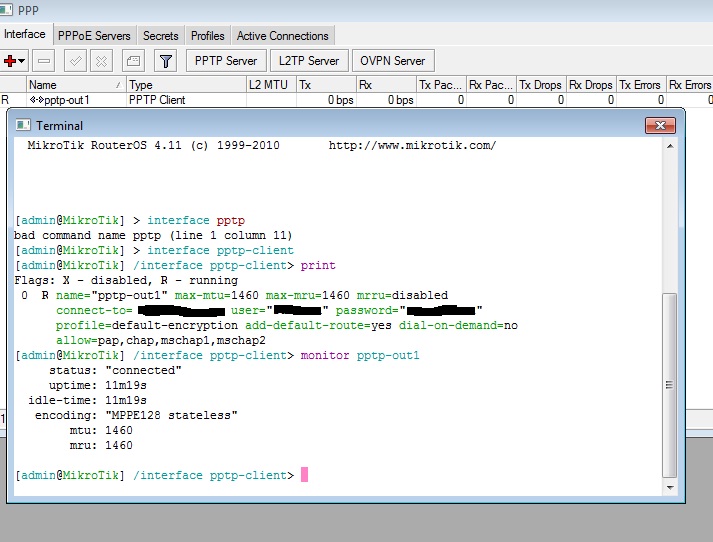The image size is (713, 542).
Task: Click the terminal scrollbar down arrow
Action: 670,487
